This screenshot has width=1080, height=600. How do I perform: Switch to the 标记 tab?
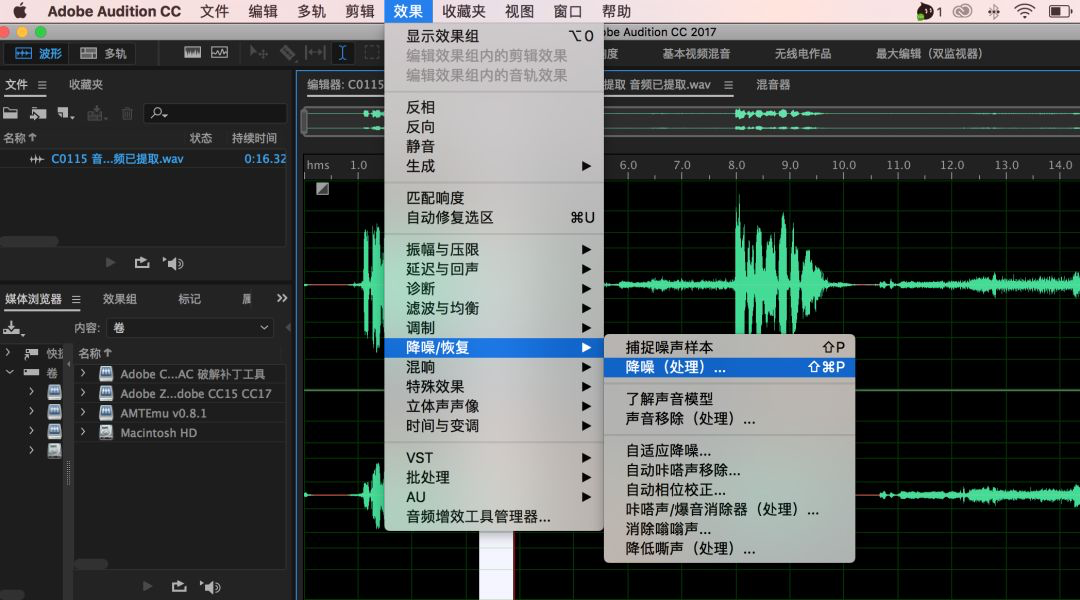[x=189, y=299]
